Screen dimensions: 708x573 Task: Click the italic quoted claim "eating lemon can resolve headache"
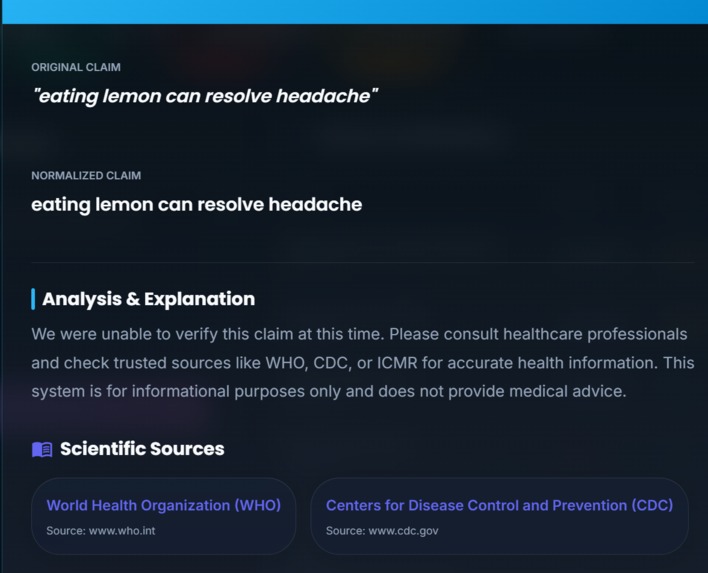[x=205, y=96]
